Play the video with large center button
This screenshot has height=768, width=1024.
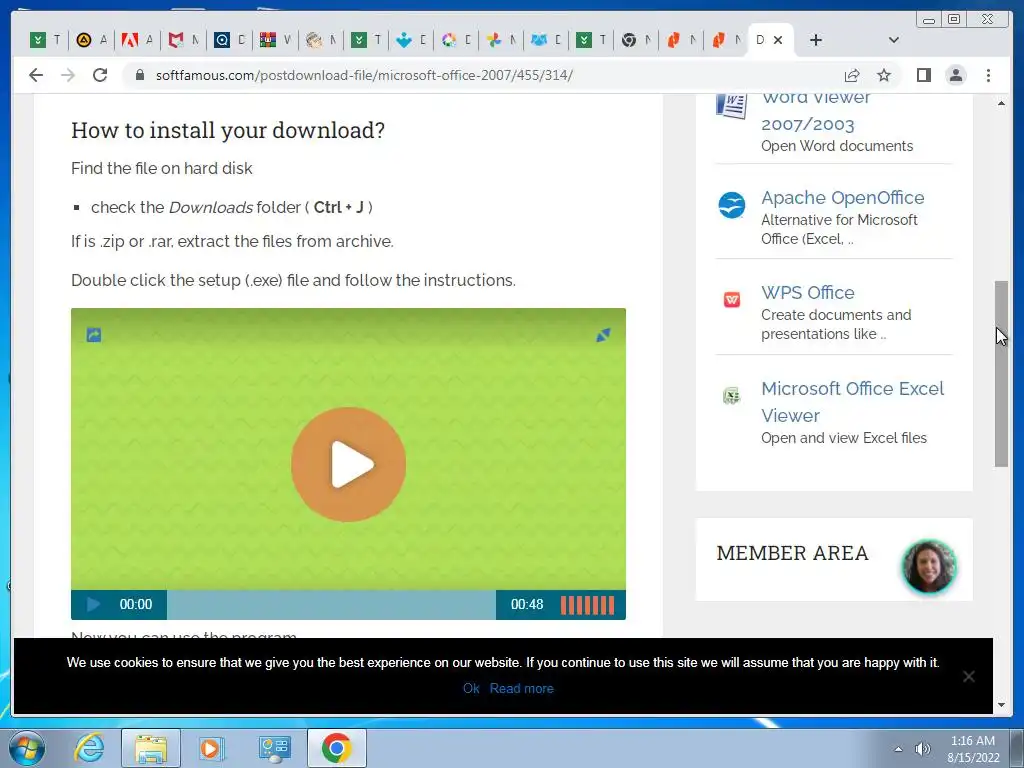(349, 464)
